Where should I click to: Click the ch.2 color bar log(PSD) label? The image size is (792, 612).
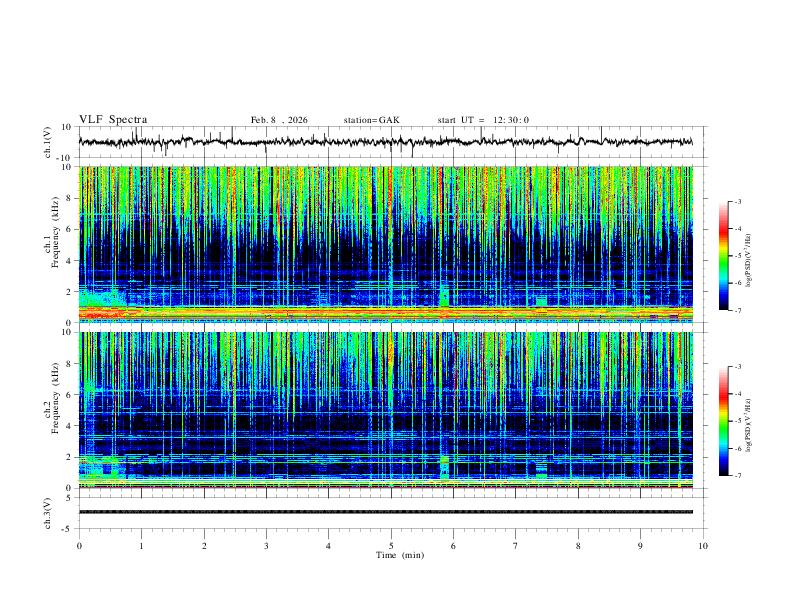click(x=748, y=425)
